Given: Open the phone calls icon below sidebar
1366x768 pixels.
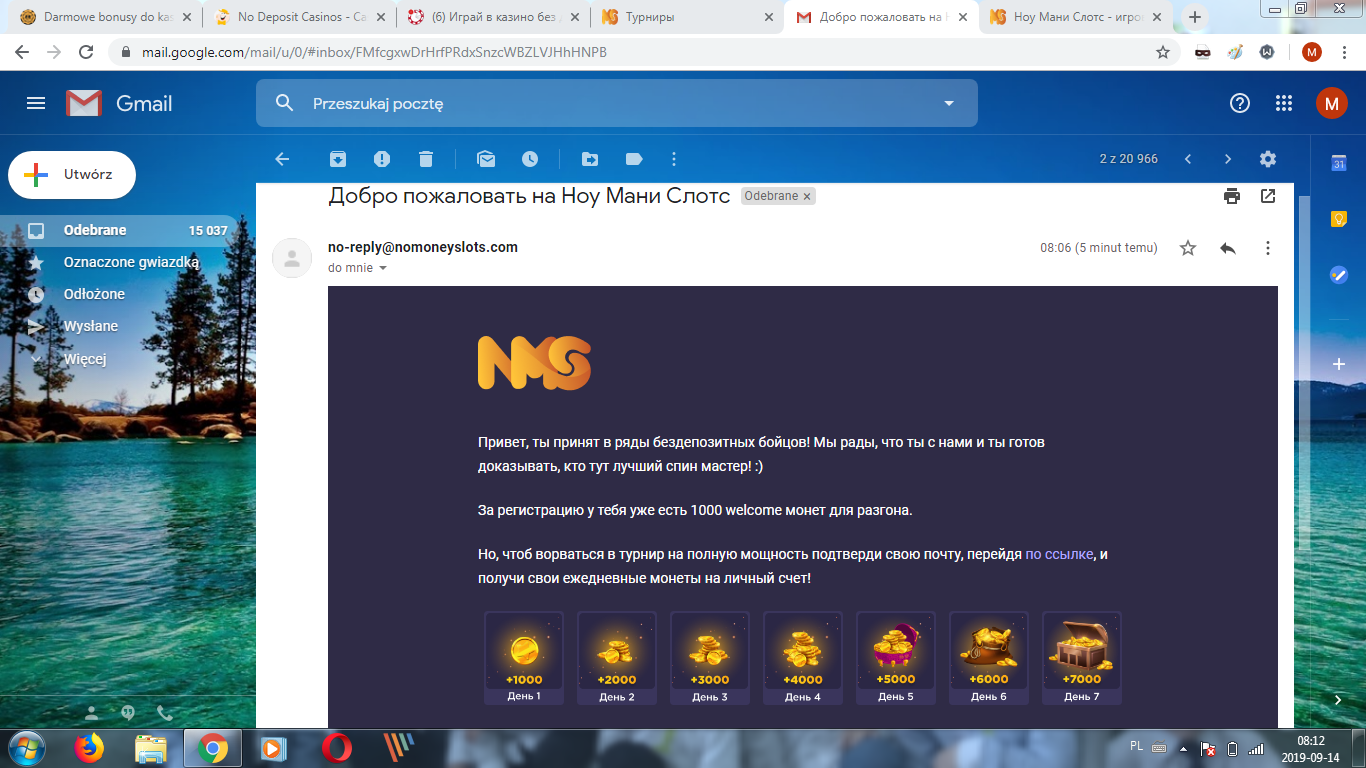Looking at the screenshot, I should pyautogui.click(x=165, y=713).
